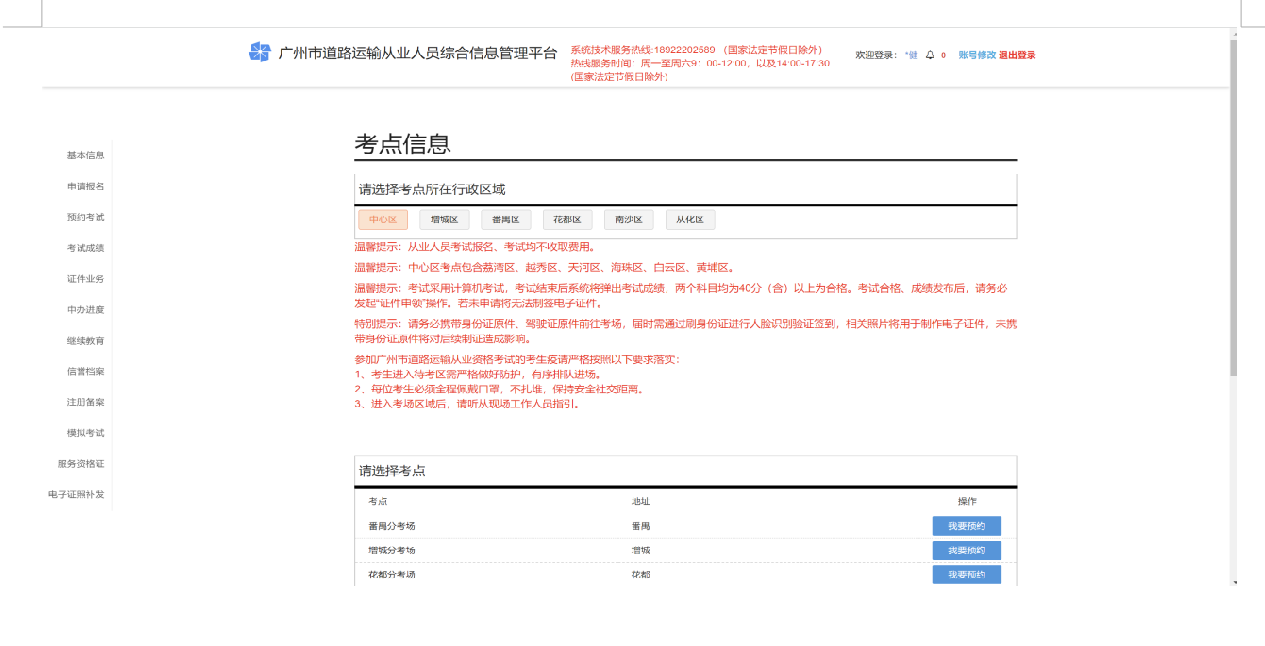Click the 账号修改 link

977,55
